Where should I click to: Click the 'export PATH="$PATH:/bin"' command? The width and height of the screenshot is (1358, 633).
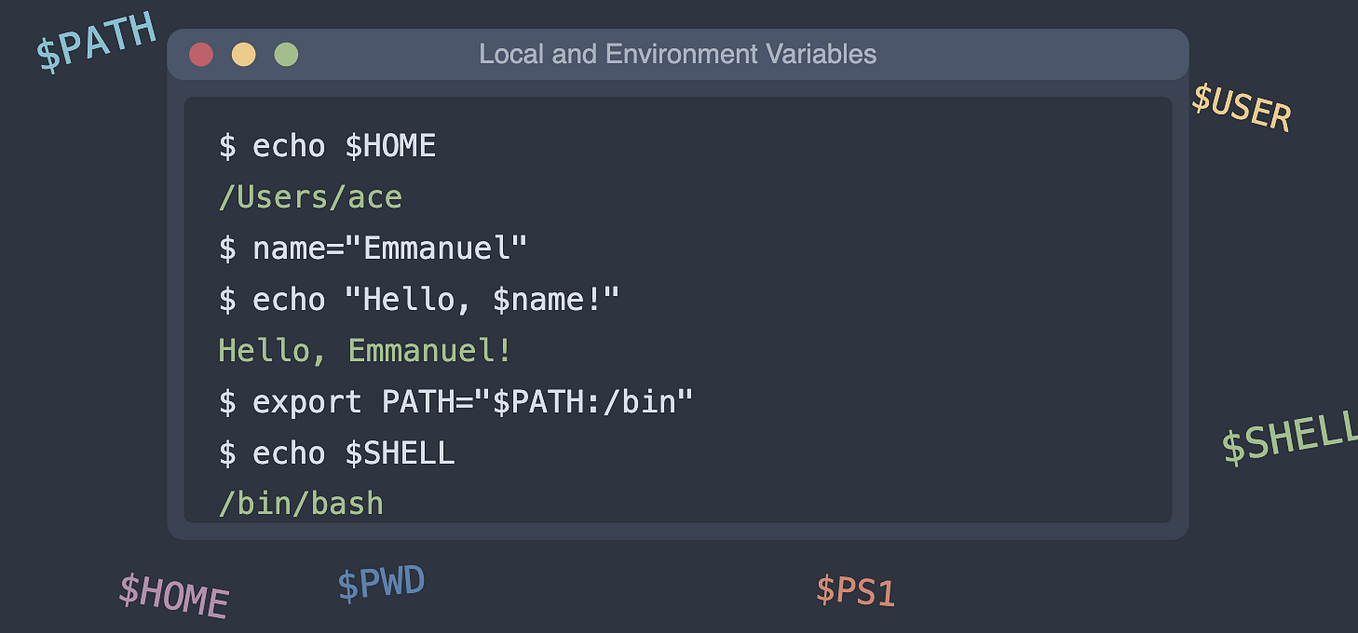(456, 401)
